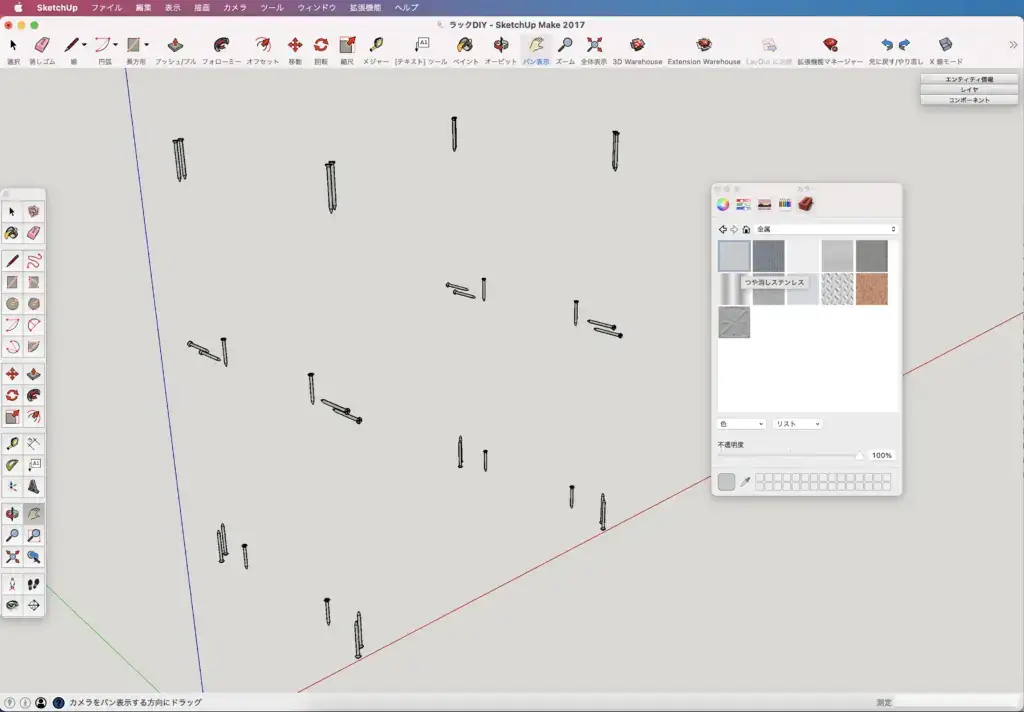Select the diamond plate metal swatch
Screen dimensions: 1024x712
click(x=837, y=289)
